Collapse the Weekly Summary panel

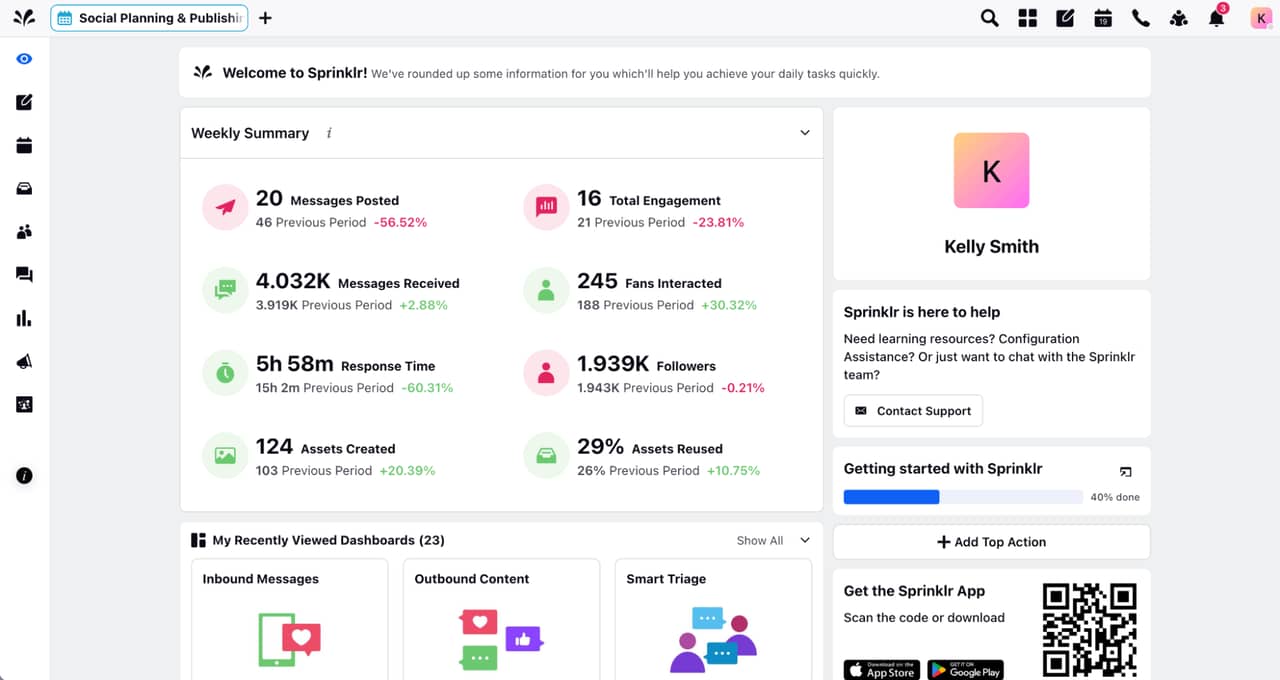tap(804, 133)
